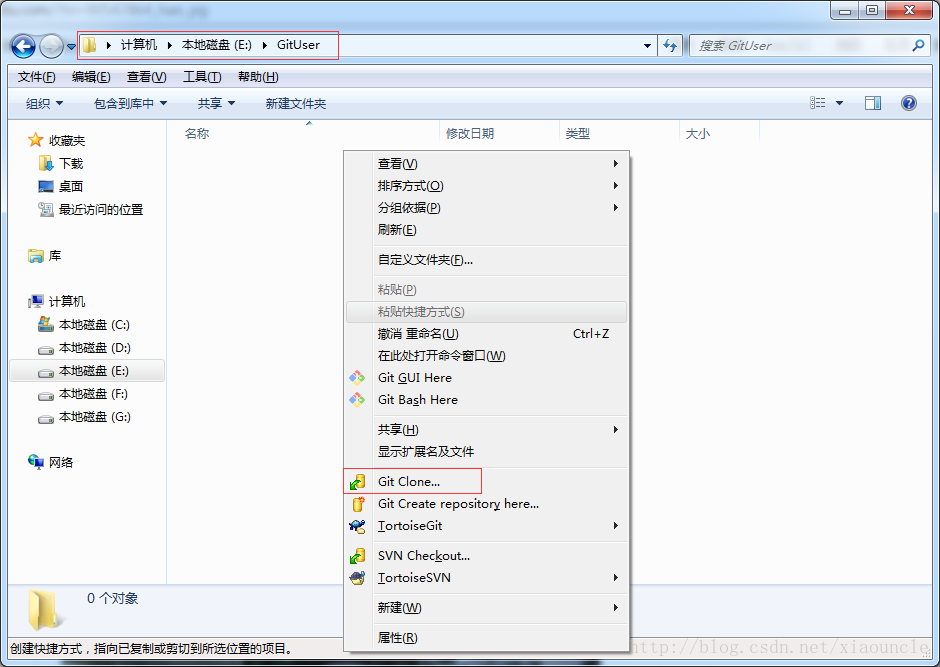
Task: Choose 自定义文件夹(F)... entry
Action: coord(486,260)
